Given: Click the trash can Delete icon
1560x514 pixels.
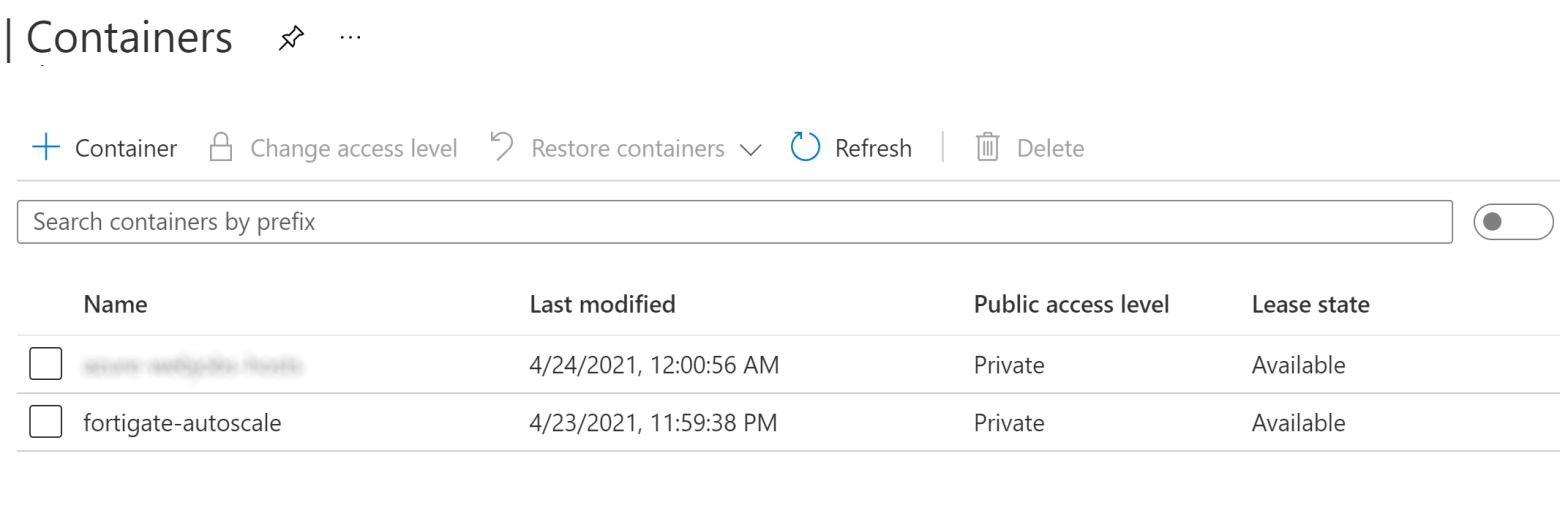Looking at the screenshot, I should 988,148.
